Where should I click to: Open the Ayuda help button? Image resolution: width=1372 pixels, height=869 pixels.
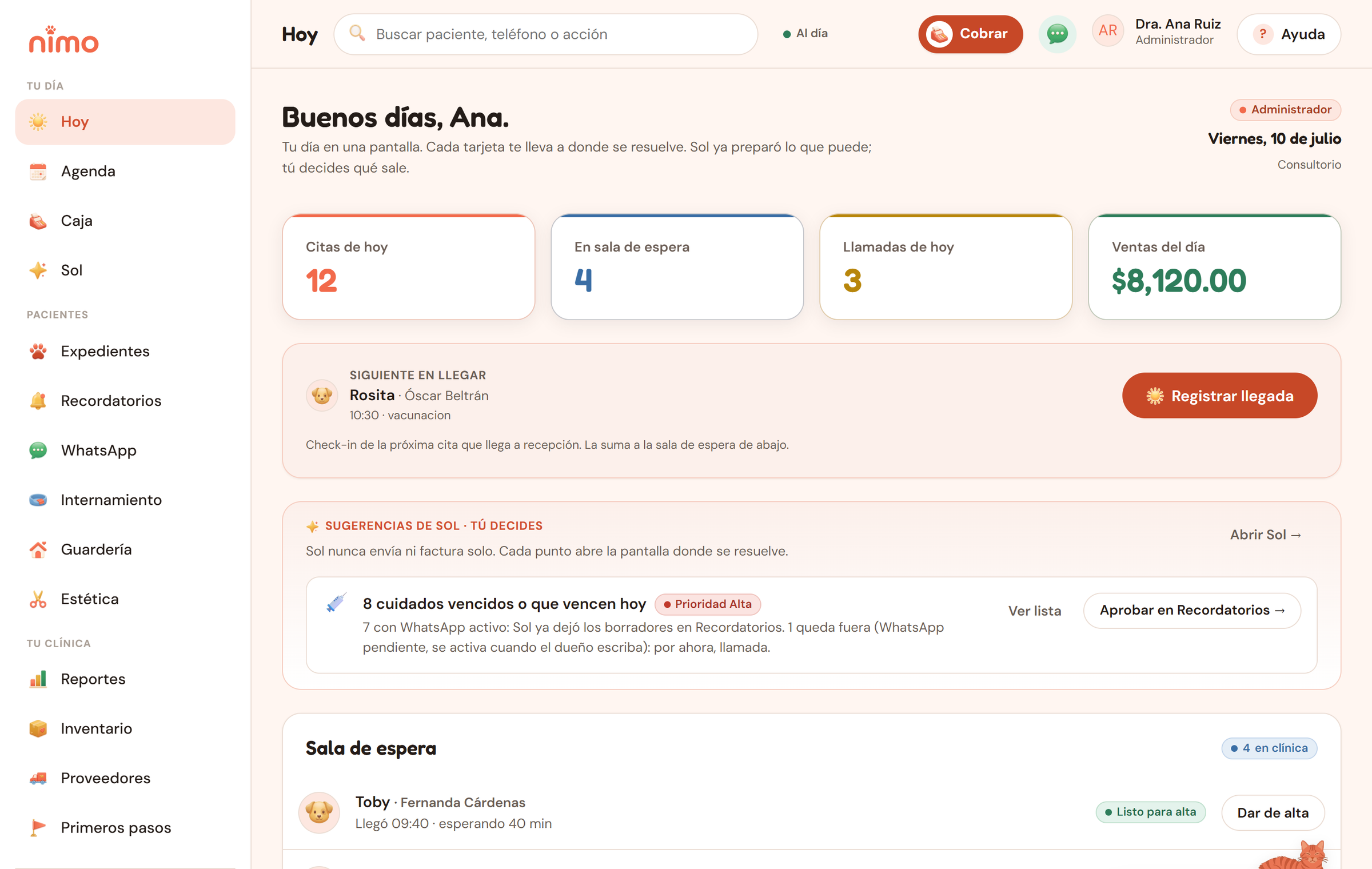click(1289, 34)
